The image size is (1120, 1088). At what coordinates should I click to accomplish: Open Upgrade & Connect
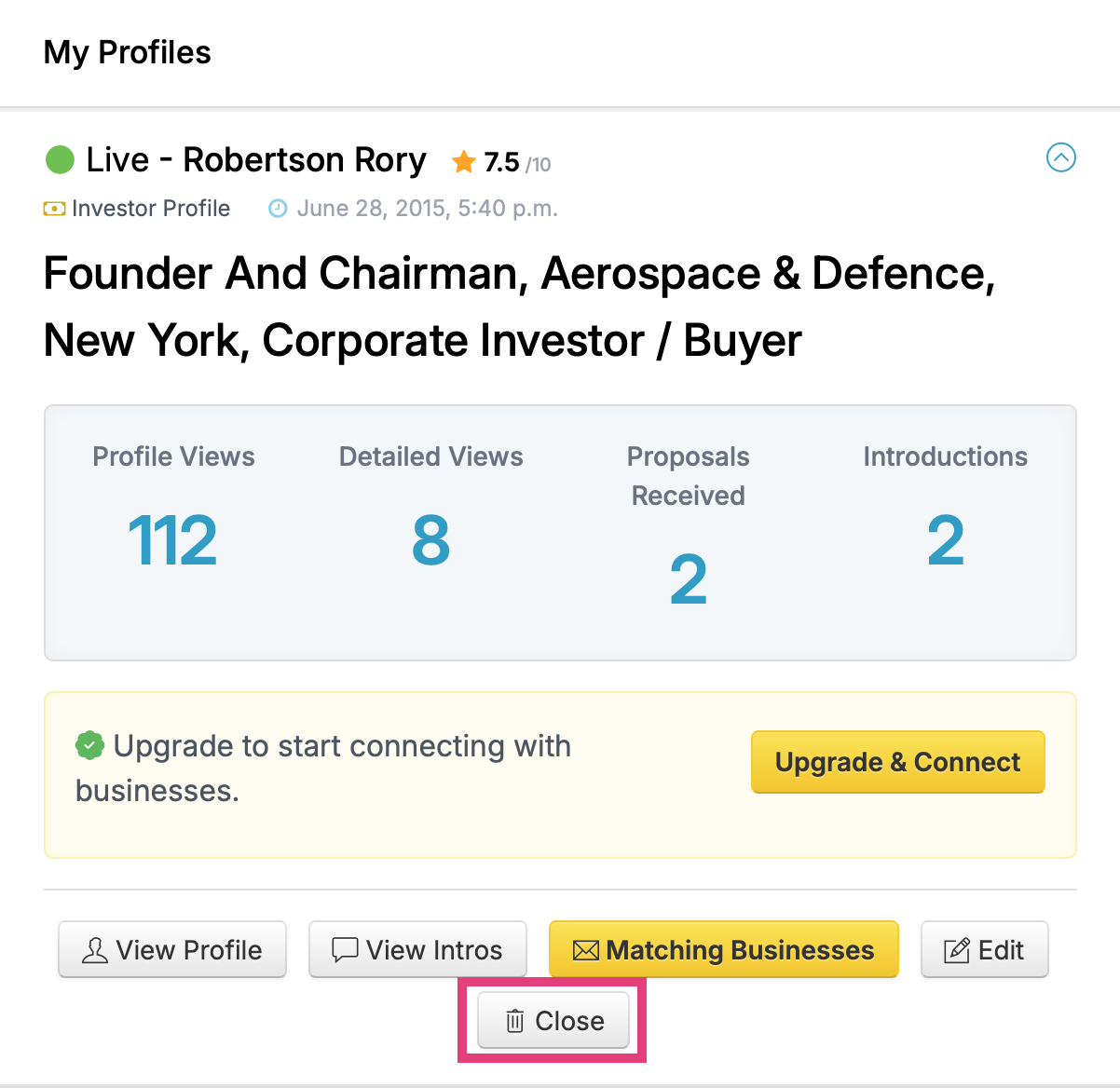click(898, 762)
